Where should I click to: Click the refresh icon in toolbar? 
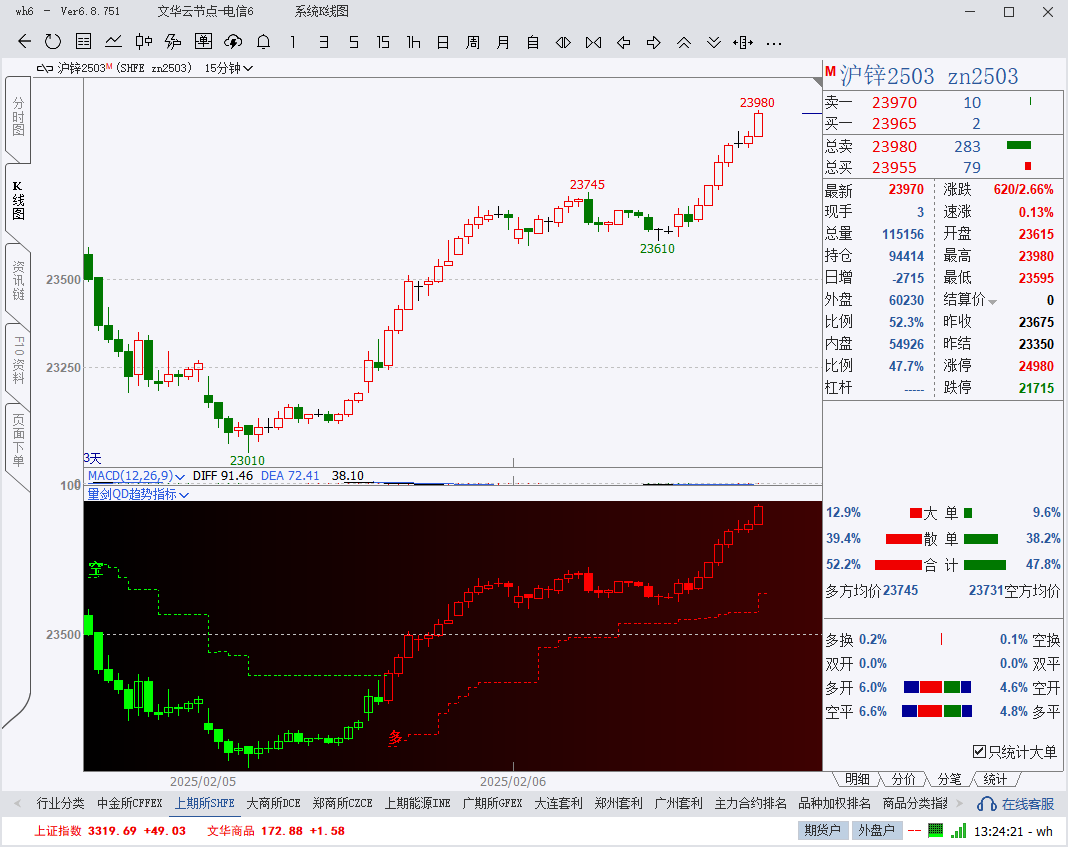53,42
